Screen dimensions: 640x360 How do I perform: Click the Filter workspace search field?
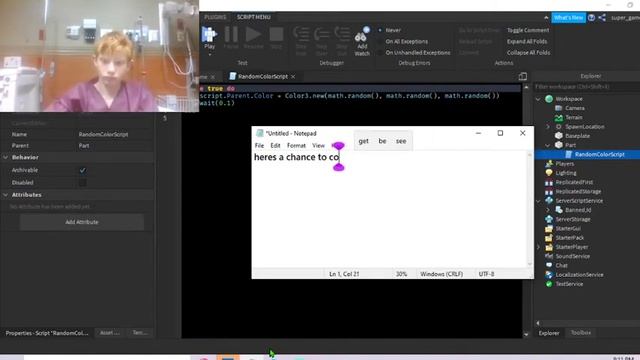pos(587,87)
